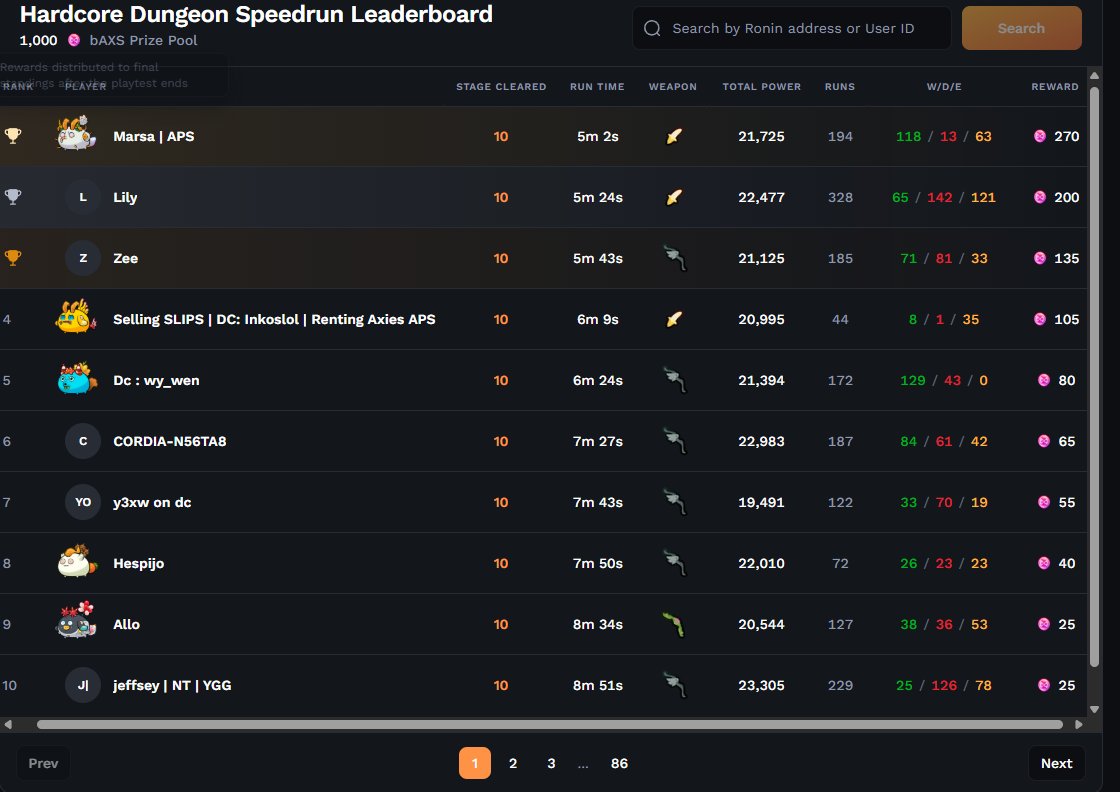Click CORDIA-N56TA8's "C" avatar circle

(x=83, y=441)
